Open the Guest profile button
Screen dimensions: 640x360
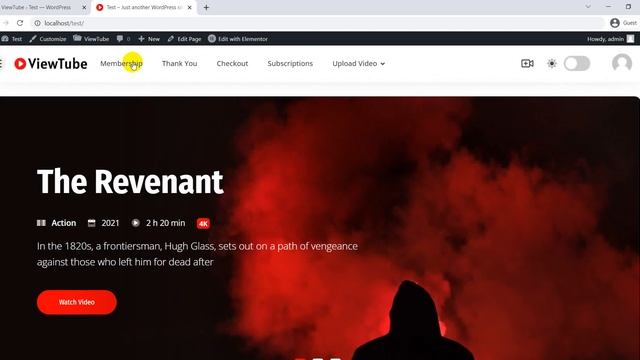coord(623,23)
